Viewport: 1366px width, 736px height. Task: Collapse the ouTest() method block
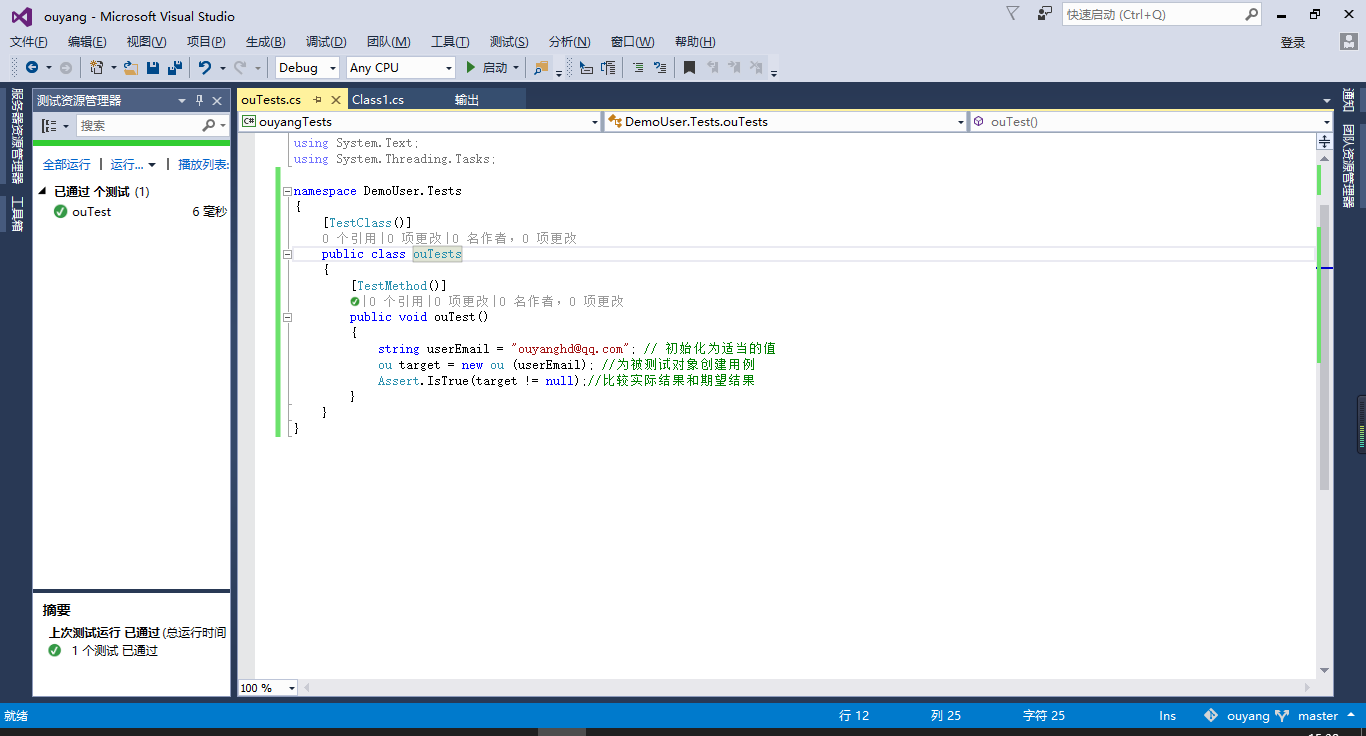288,318
